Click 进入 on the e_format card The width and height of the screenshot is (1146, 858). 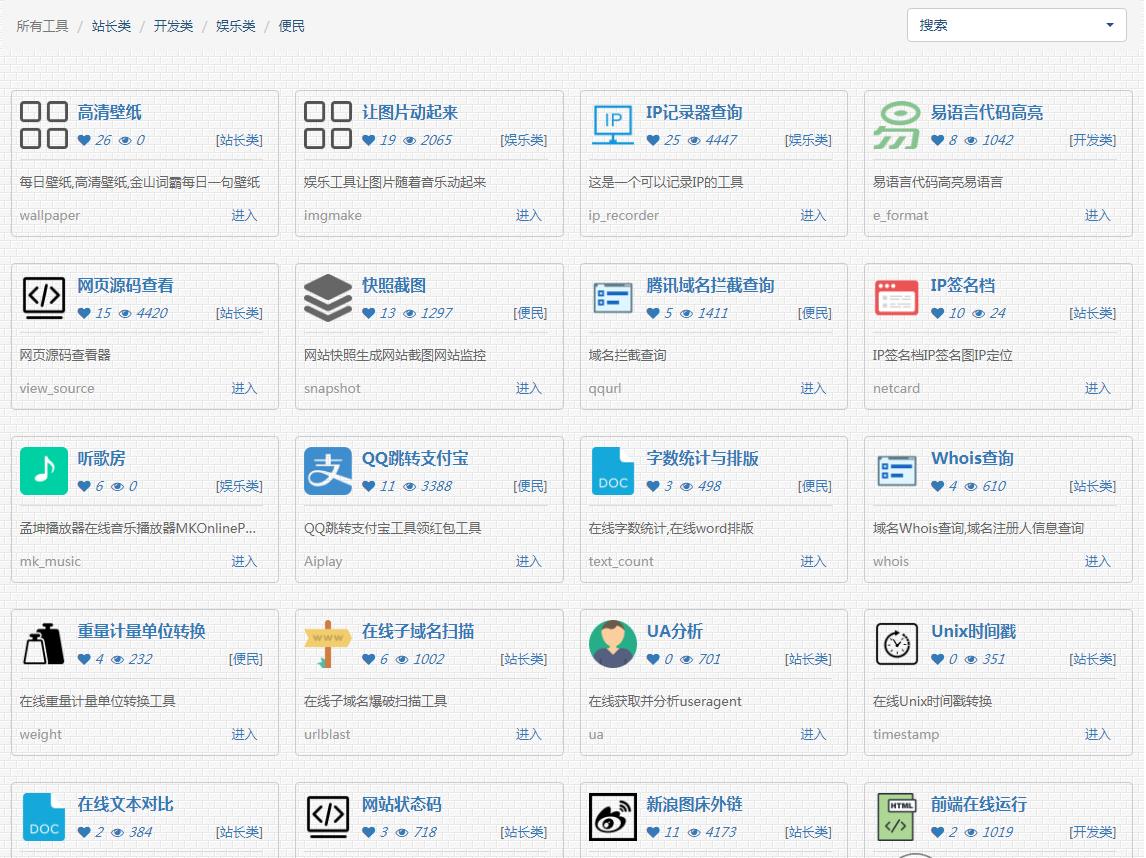[1097, 216]
